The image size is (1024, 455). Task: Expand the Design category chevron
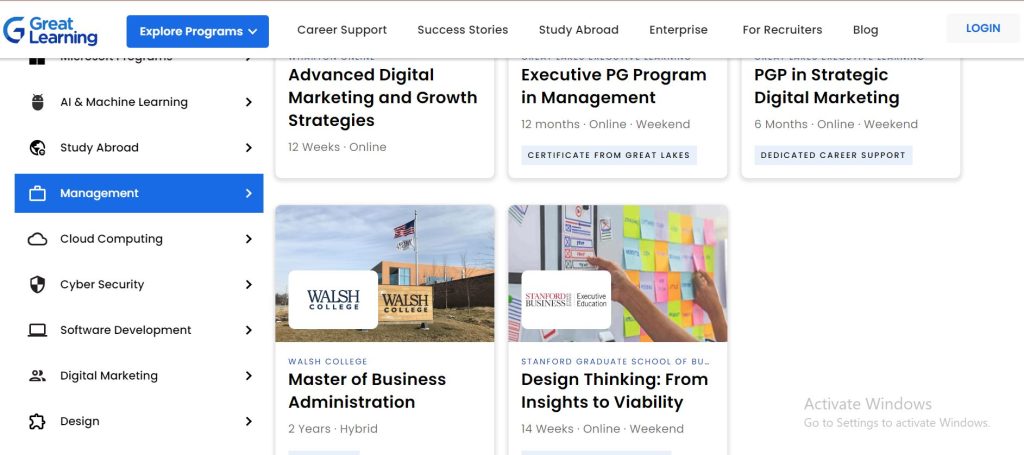(x=249, y=421)
